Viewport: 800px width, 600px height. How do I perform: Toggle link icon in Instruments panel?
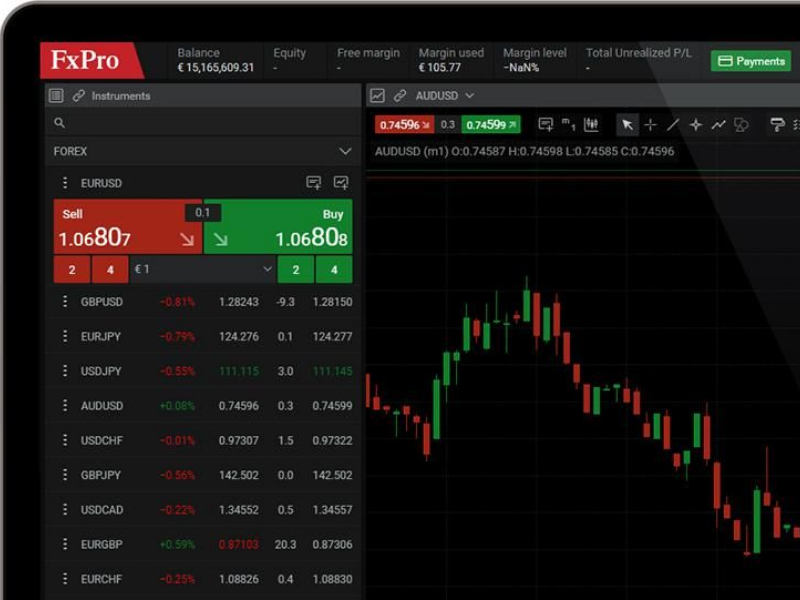[x=79, y=96]
